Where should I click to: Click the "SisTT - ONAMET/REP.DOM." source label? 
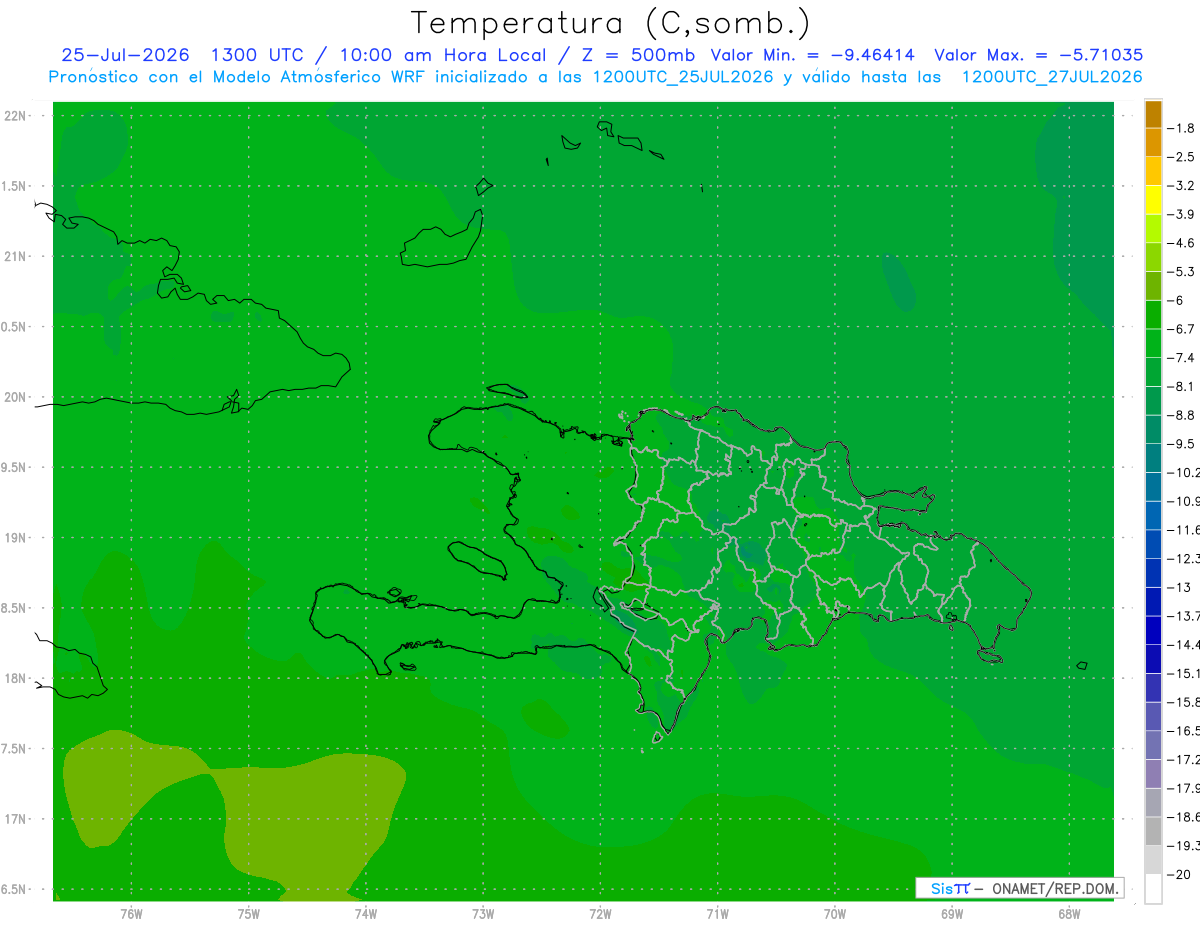tap(1020, 888)
